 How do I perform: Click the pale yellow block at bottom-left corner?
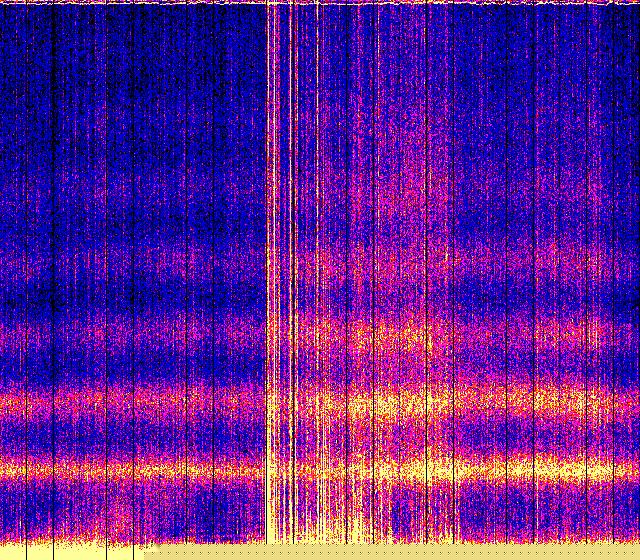(60, 552)
